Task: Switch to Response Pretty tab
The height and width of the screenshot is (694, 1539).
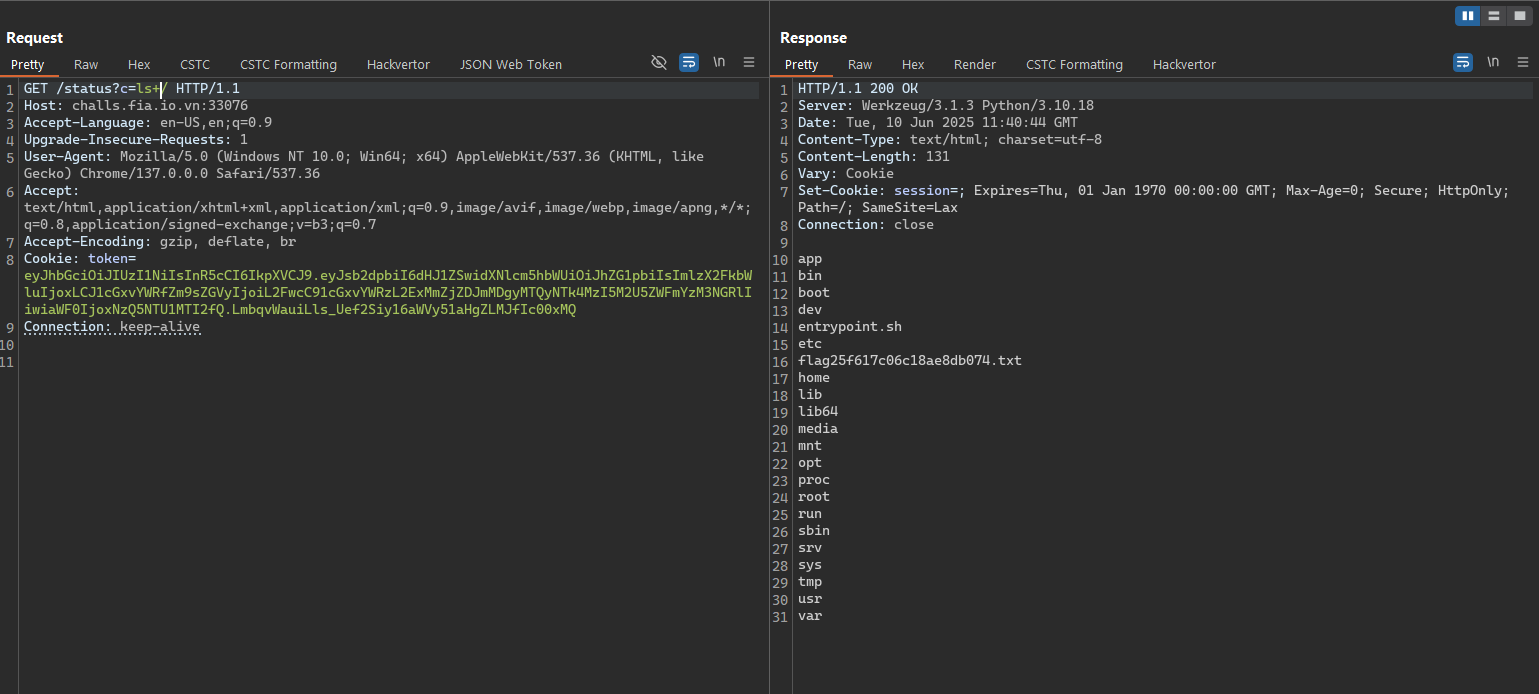Action: pyautogui.click(x=802, y=64)
